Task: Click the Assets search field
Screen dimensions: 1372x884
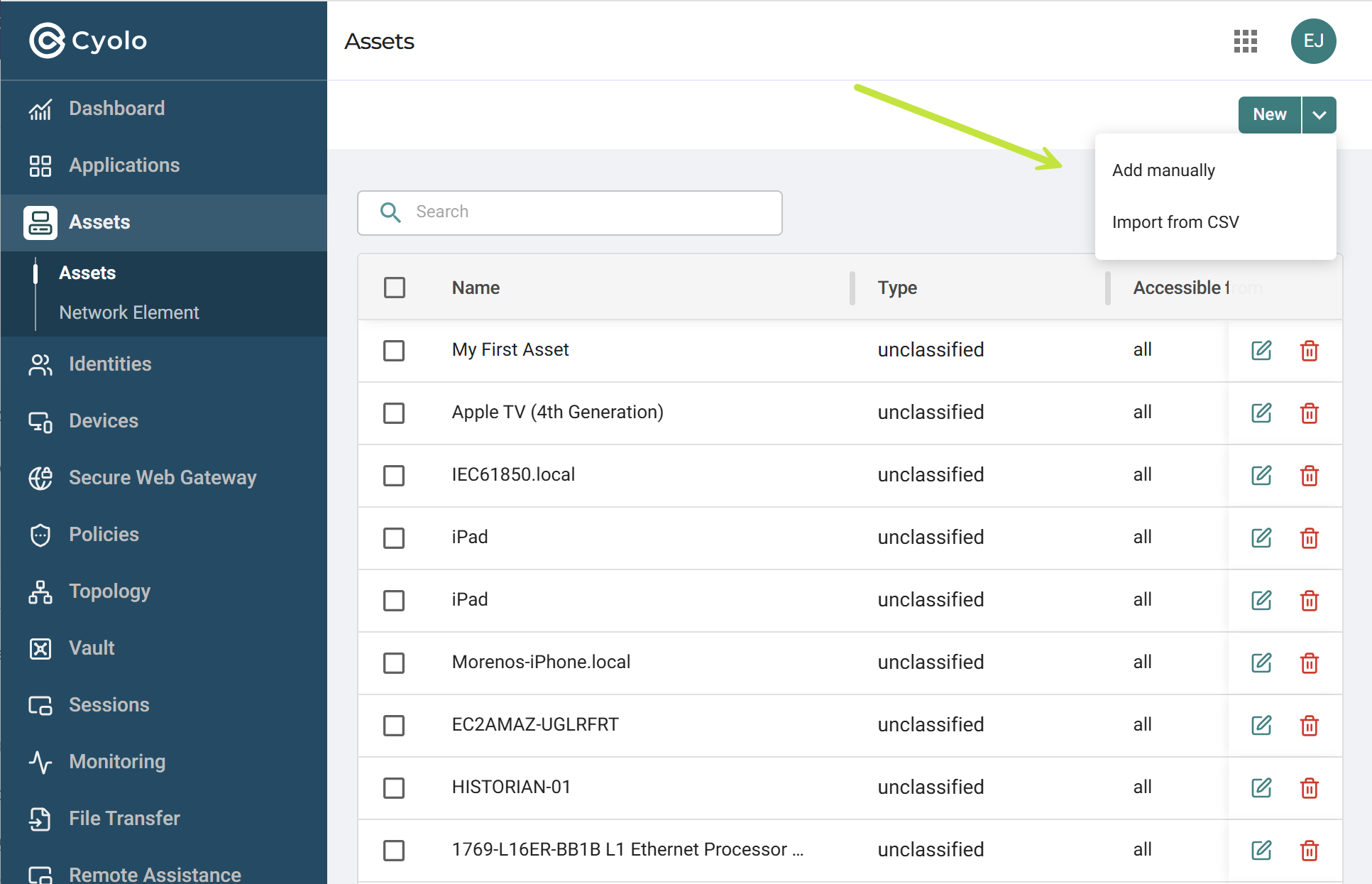Action: click(x=570, y=213)
